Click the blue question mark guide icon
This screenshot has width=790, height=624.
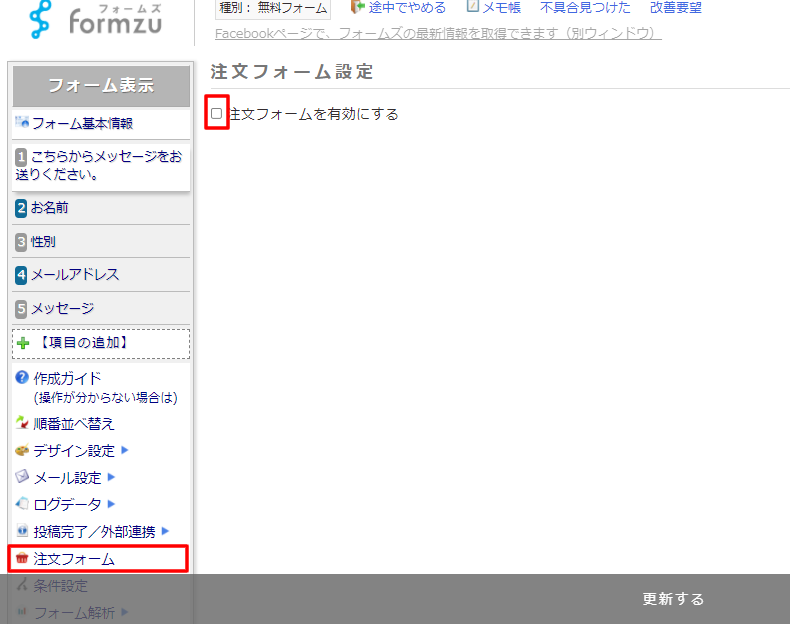click(x=22, y=378)
